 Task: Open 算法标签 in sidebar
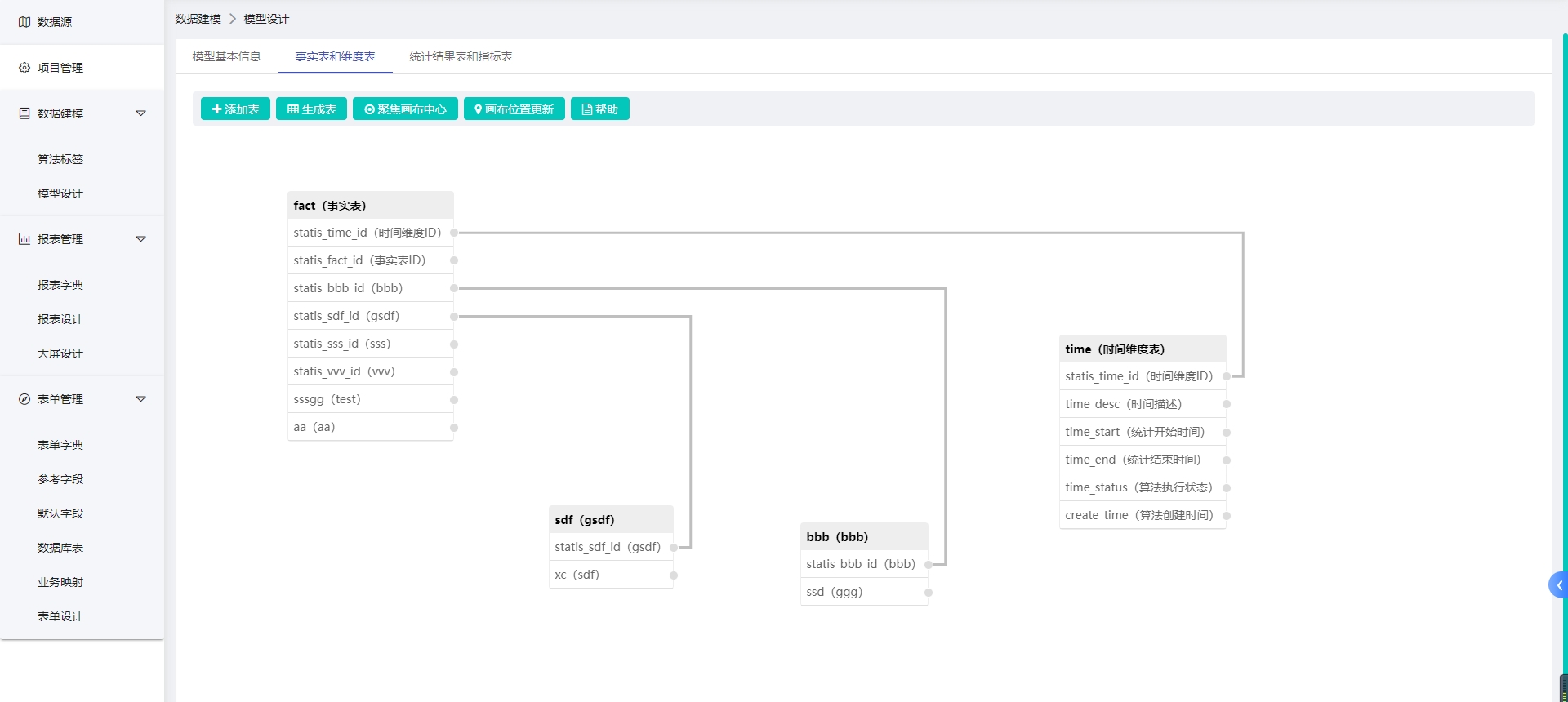[x=60, y=159]
